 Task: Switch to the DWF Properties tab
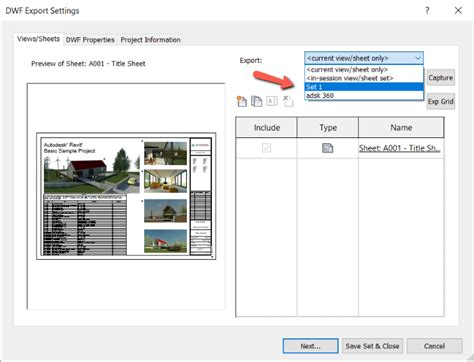(90, 40)
